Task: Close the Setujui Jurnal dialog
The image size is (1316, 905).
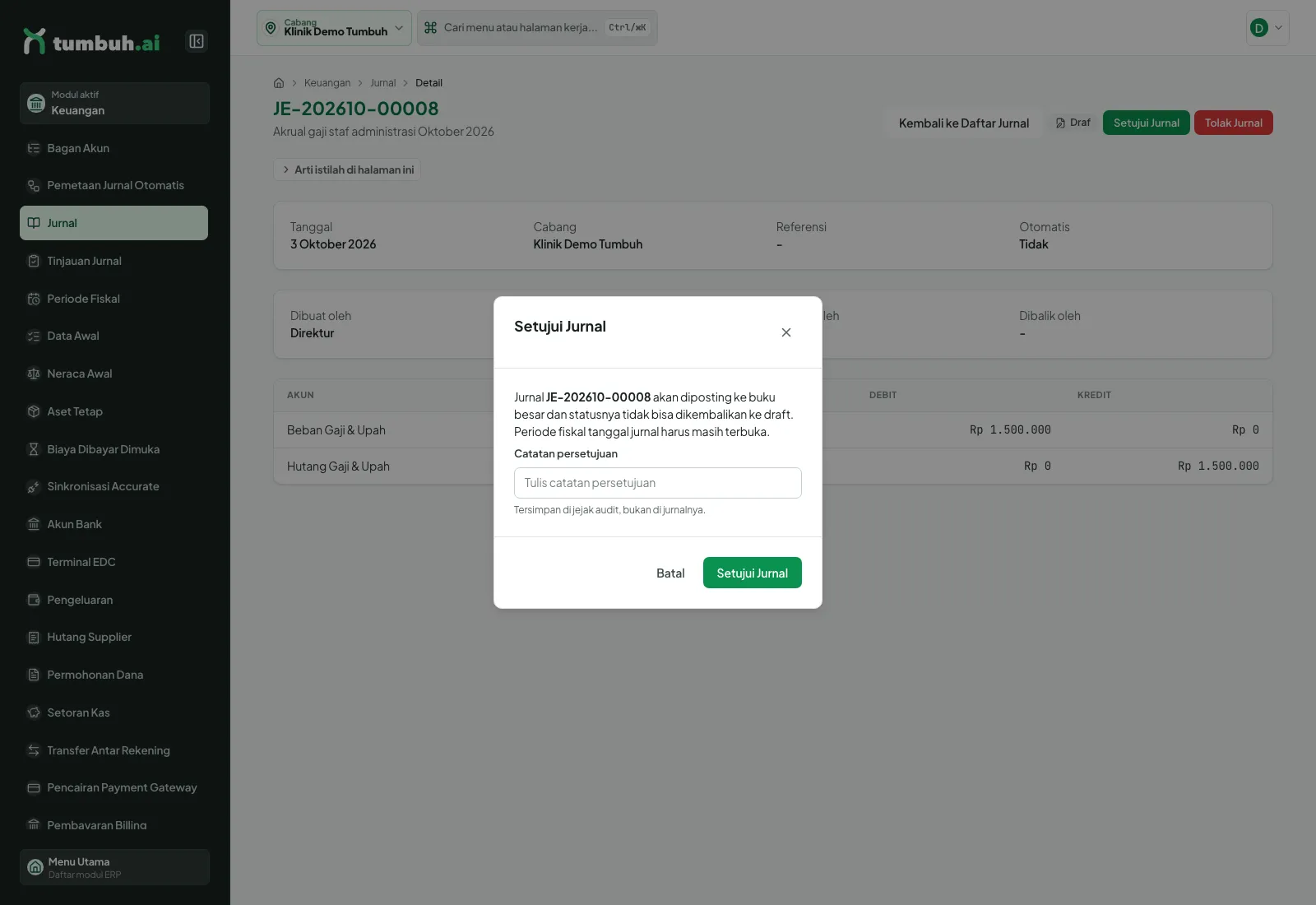Action: tap(786, 332)
